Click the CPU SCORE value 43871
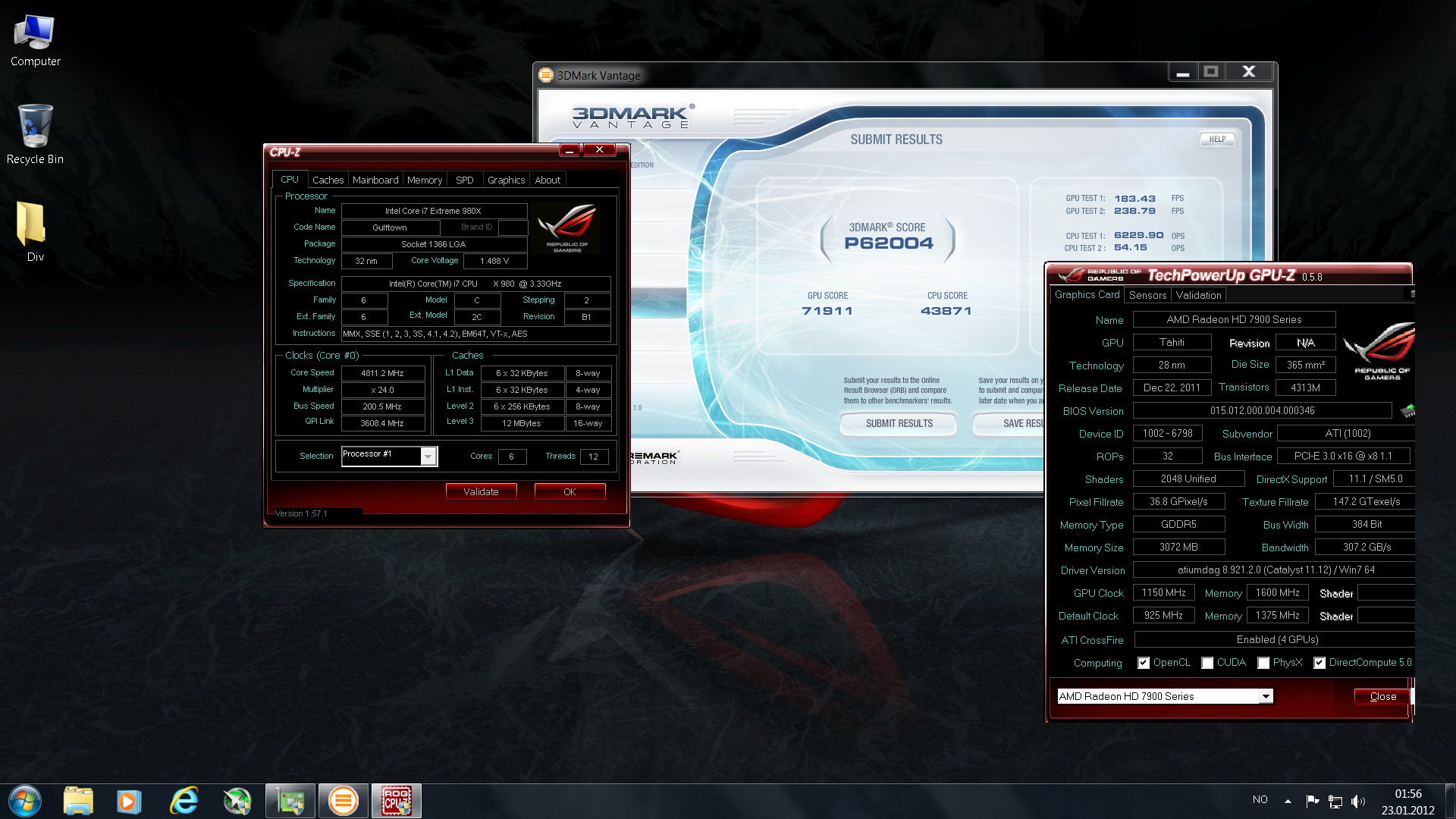The image size is (1456, 819). [946, 311]
